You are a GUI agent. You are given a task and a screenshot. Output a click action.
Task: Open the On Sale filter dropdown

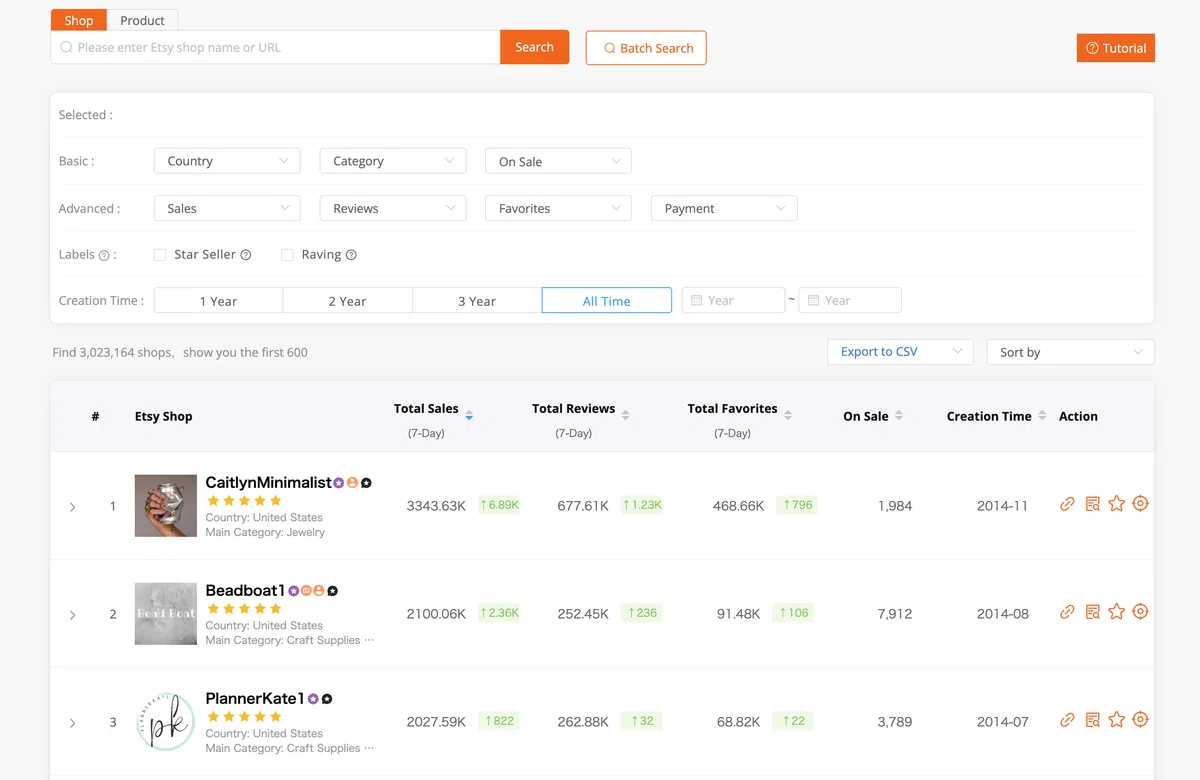(558, 161)
